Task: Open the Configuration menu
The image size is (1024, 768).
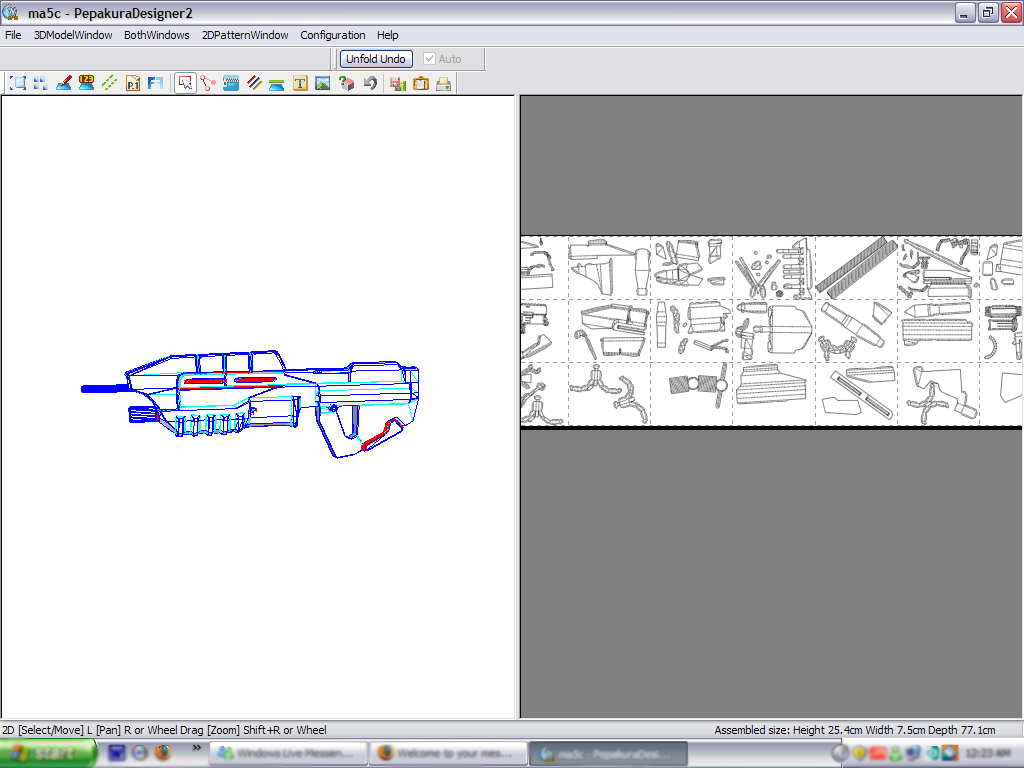Action: (x=332, y=35)
